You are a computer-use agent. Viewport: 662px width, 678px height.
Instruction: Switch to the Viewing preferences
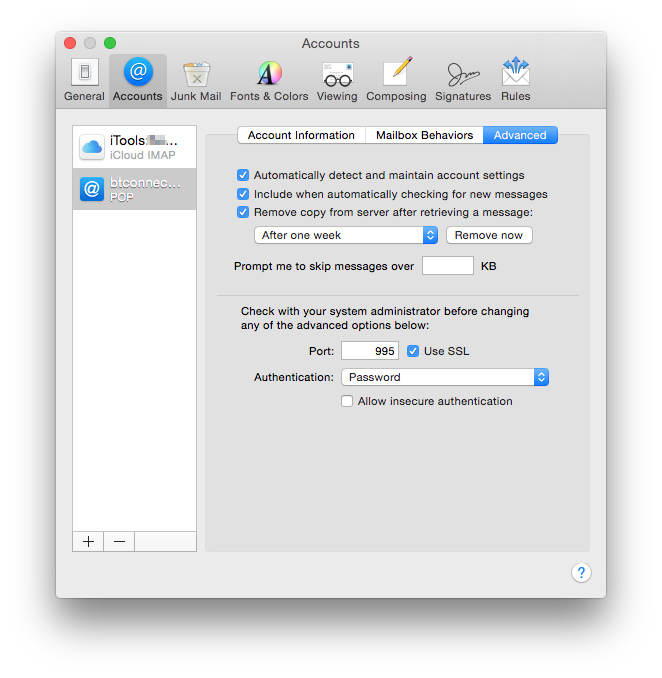pos(337,80)
